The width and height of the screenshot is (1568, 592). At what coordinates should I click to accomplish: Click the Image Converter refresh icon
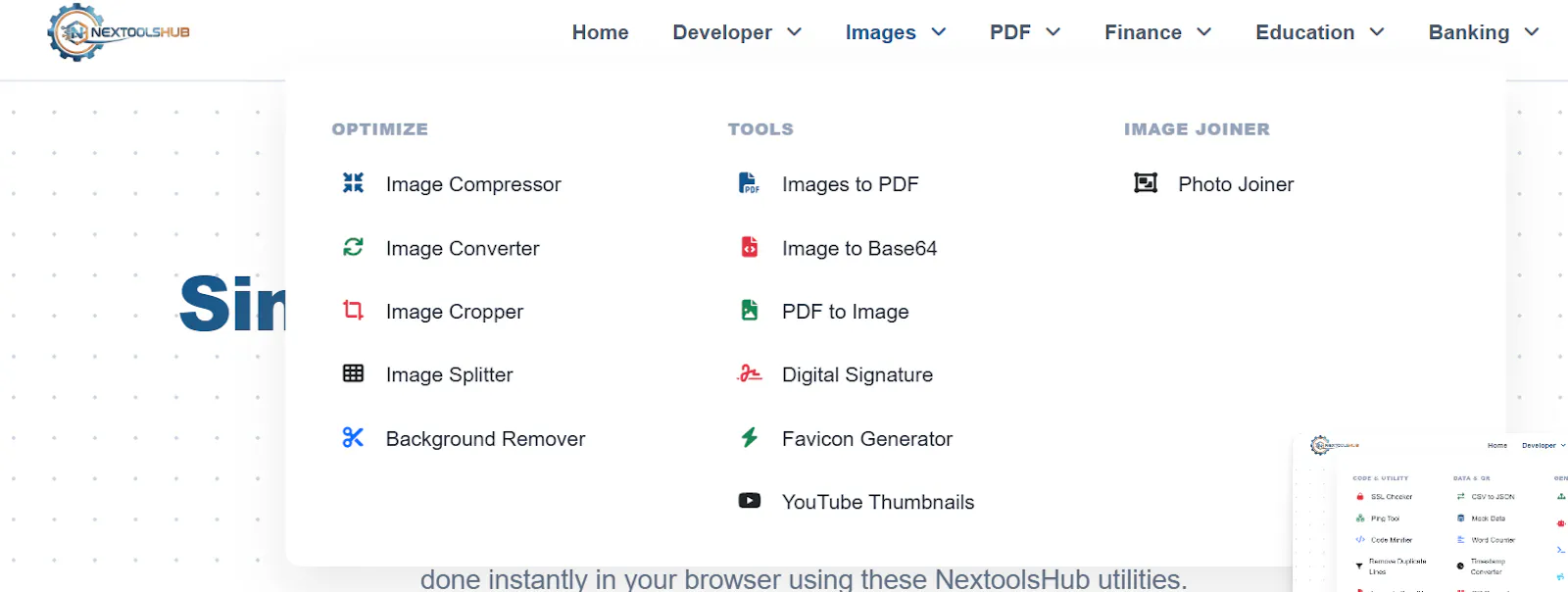(353, 247)
